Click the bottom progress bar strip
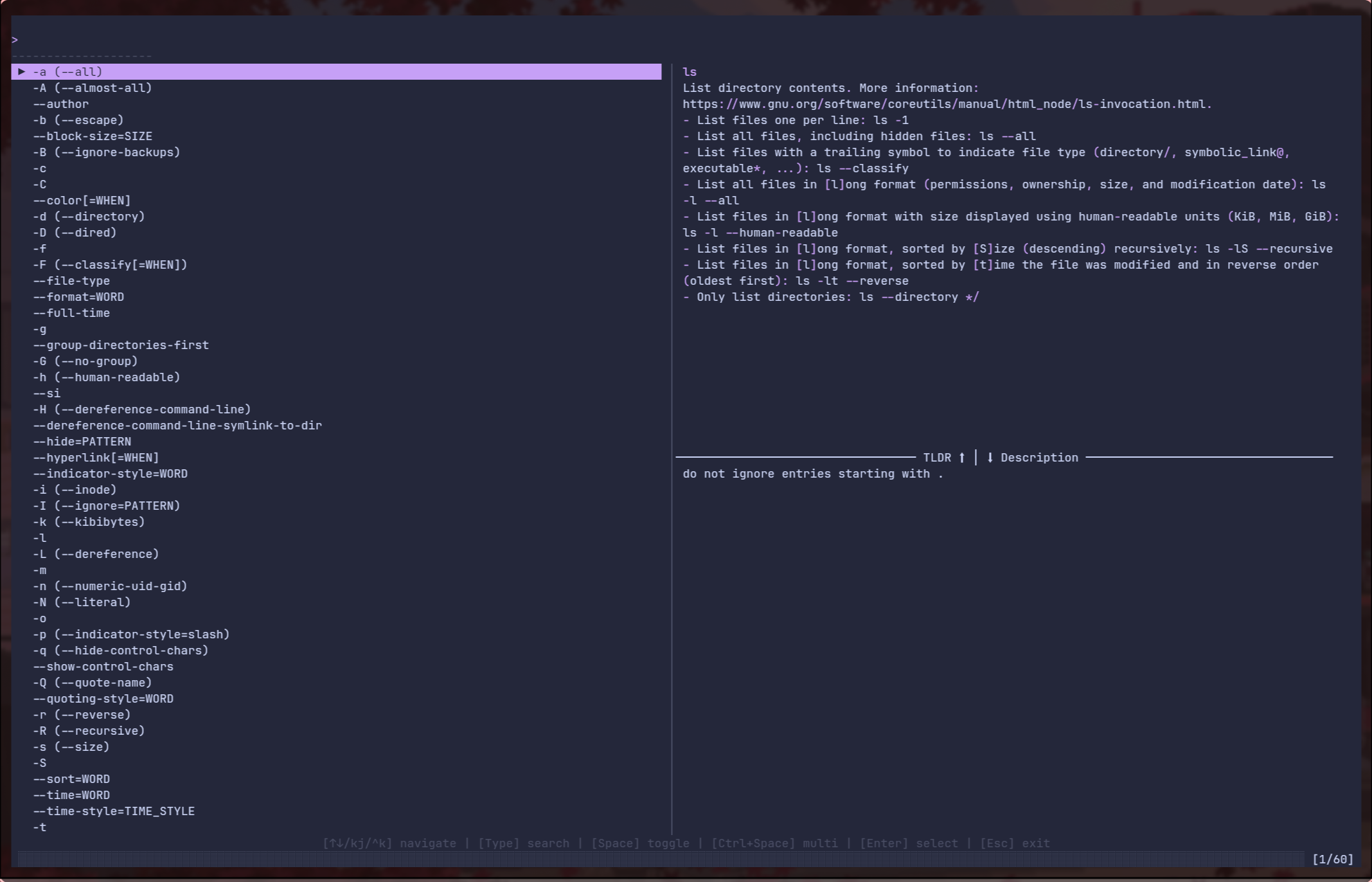The width and height of the screenshot is (1372, 882). (x=661, y=860)
